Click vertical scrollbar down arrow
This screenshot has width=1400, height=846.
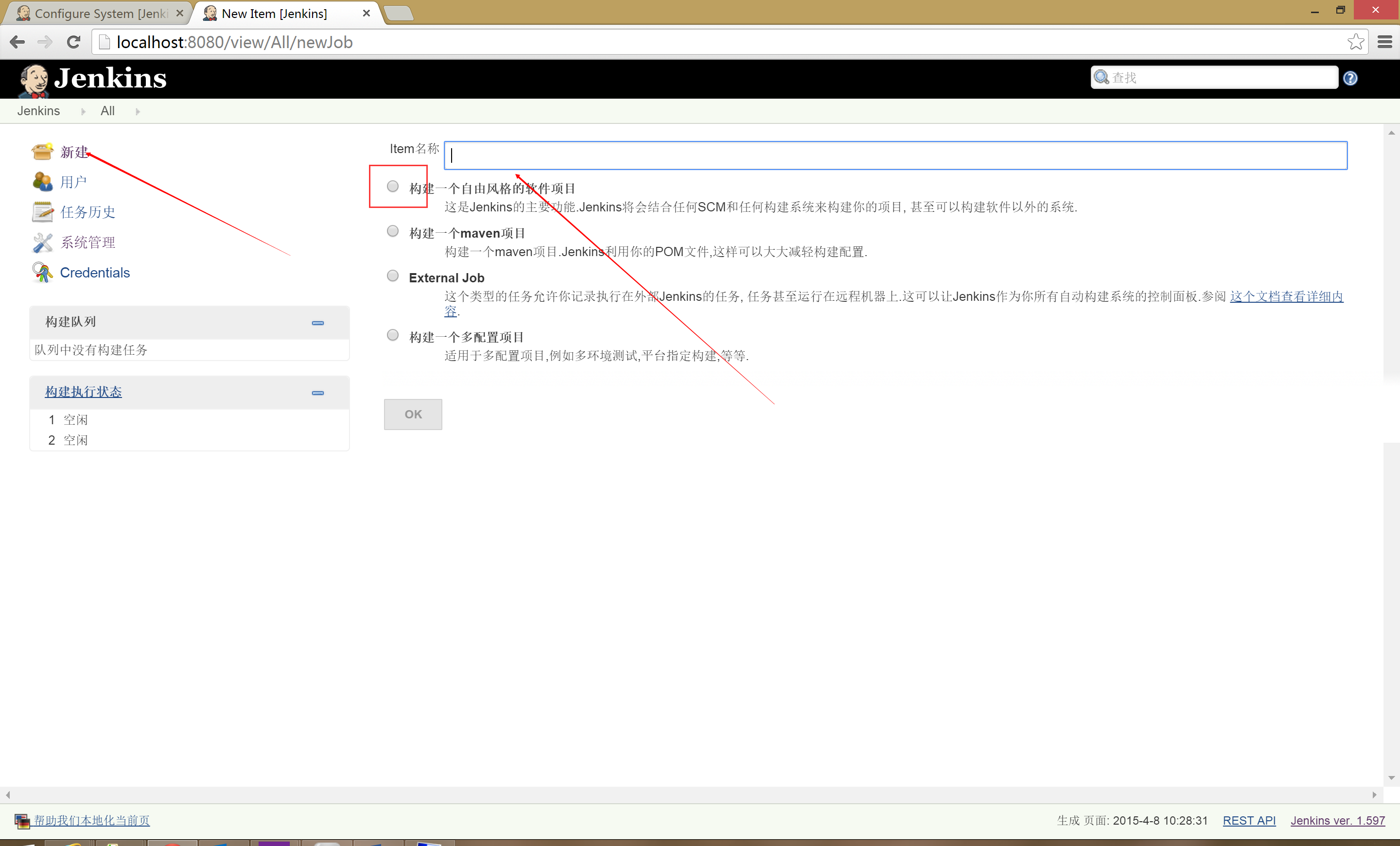(1391, 778)
